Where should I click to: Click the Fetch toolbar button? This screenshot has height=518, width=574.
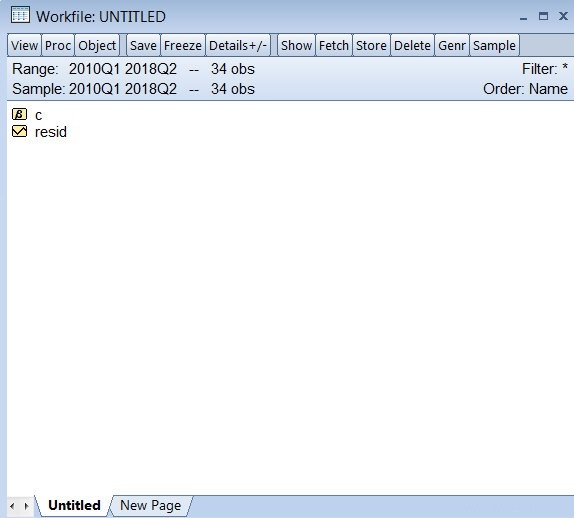click(x=334, y=45)
